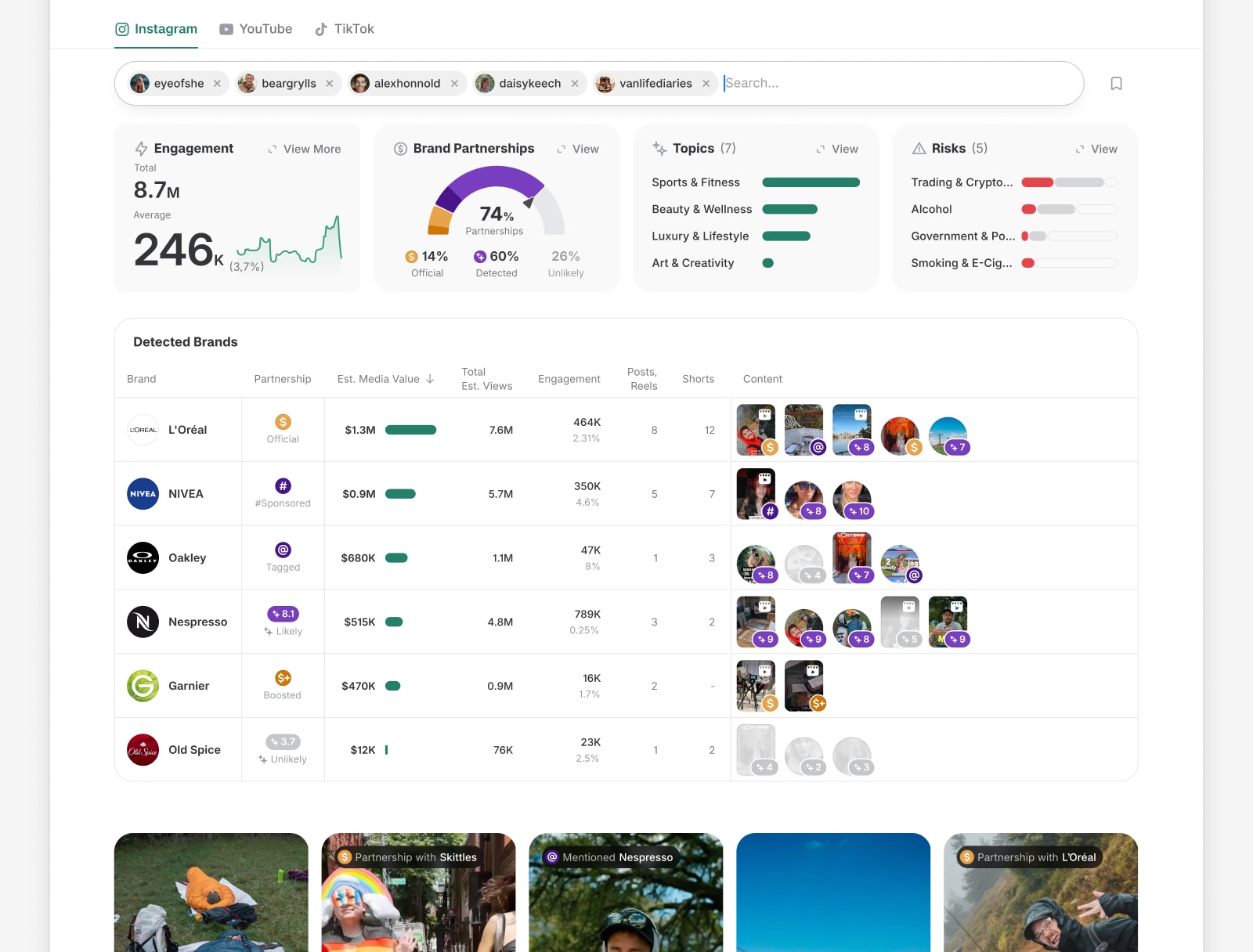Click the average engagement sparkline chart
Image resolution: width=1253 pixels, height=952 pixels.
[289, 241]
